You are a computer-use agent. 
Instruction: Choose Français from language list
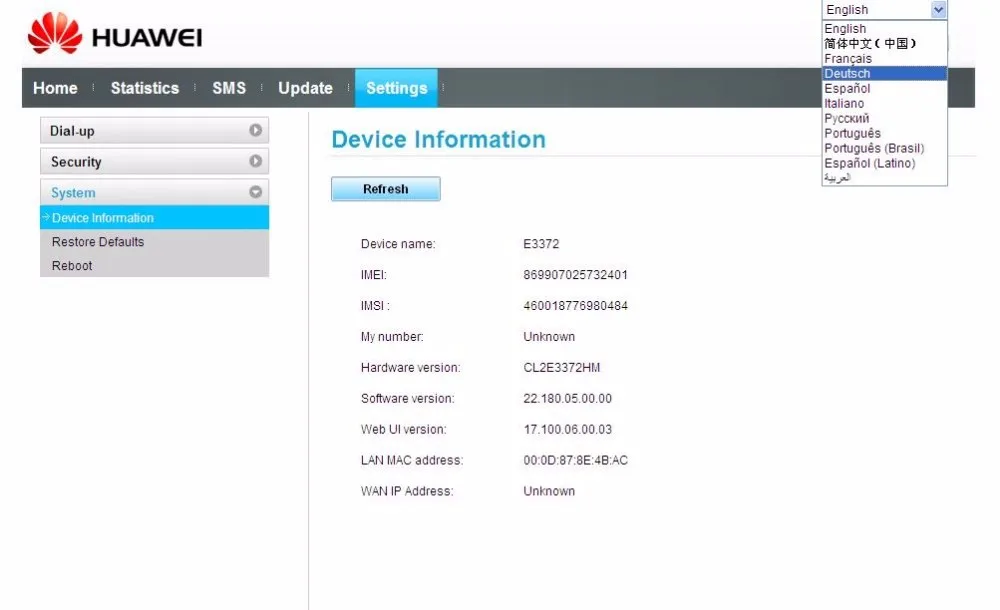click(884, 59)
